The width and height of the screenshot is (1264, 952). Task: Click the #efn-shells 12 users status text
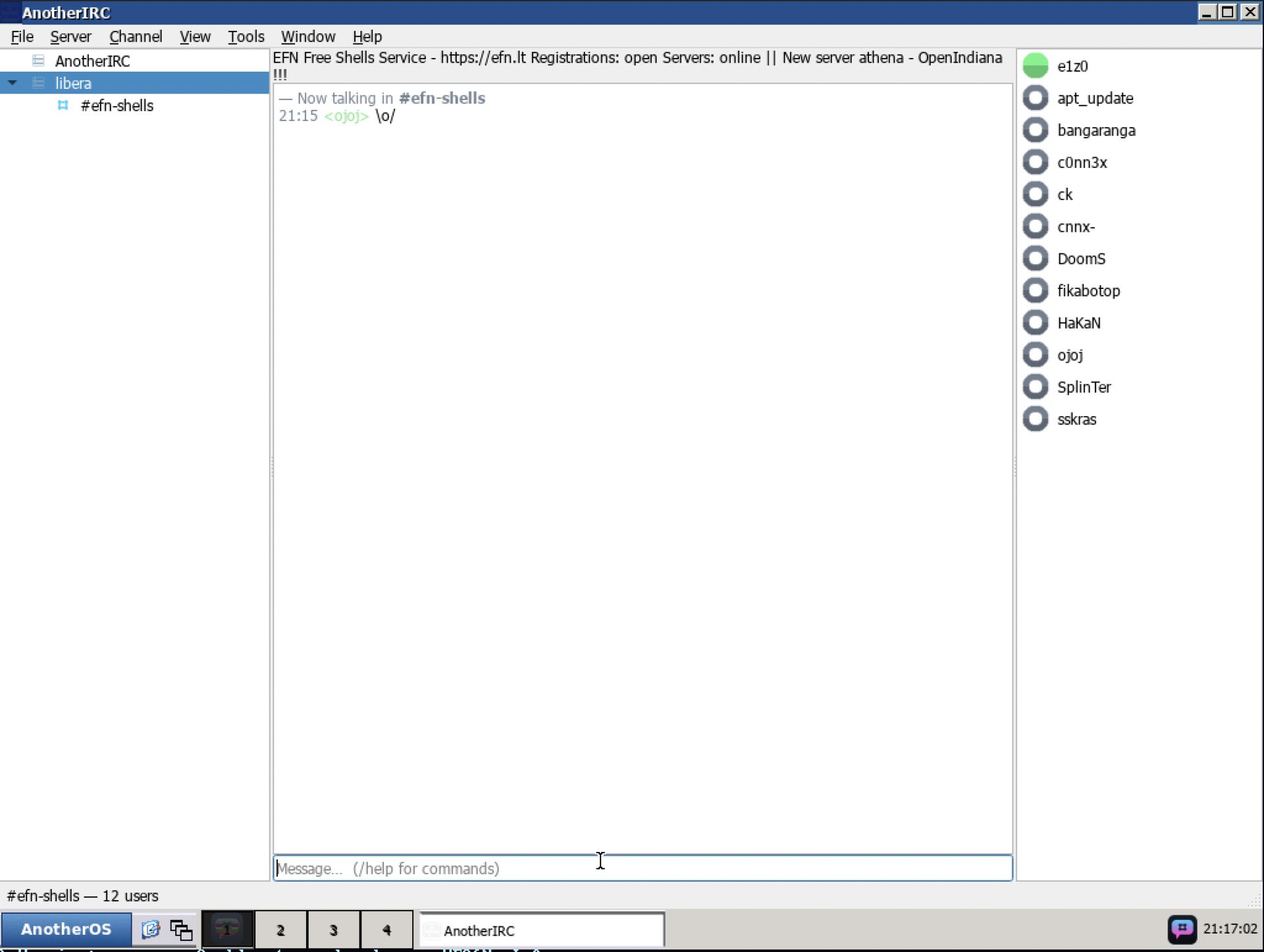pyautogui.click(x=83, y=896)
